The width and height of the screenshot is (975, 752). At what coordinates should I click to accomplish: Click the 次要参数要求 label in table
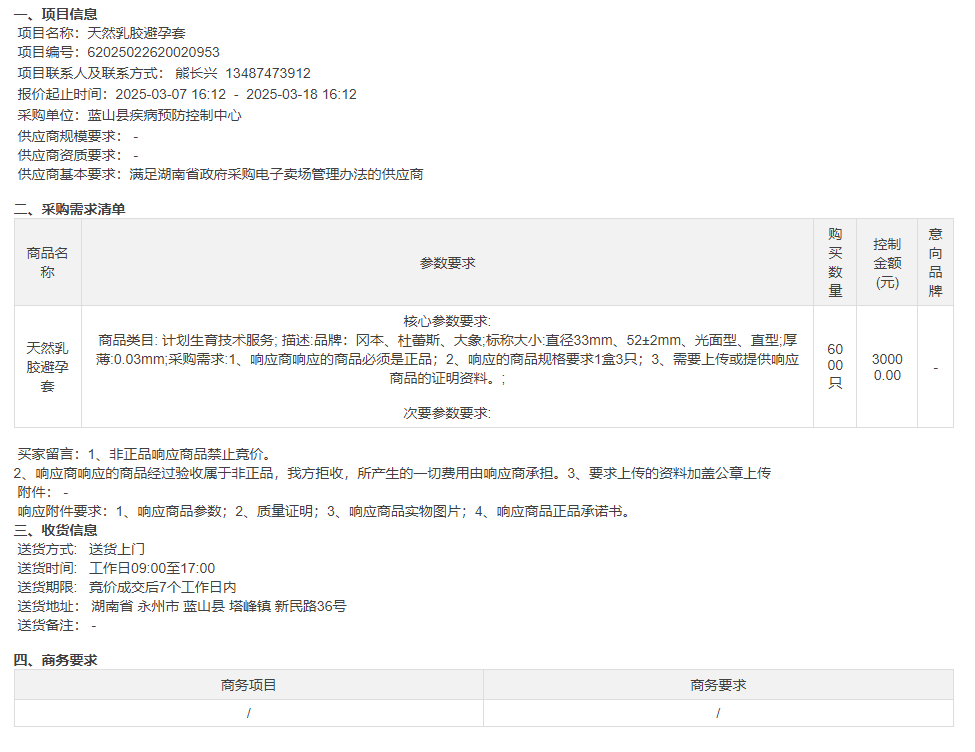tap(447, 413)
